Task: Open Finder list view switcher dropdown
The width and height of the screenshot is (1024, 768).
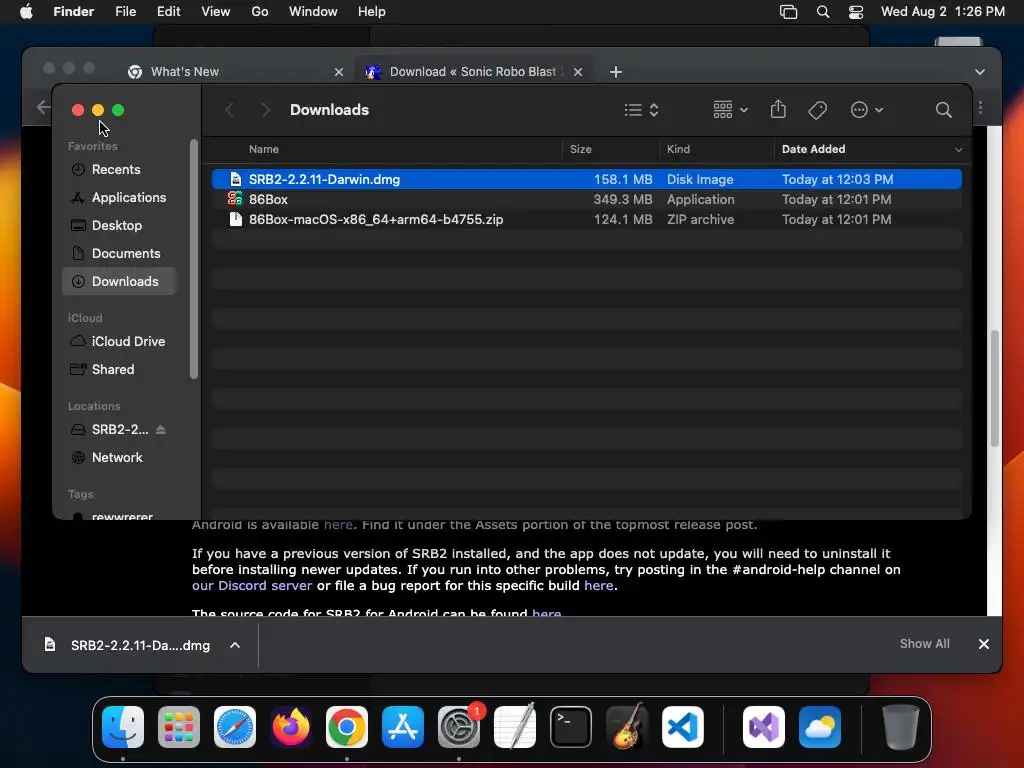Action: click(x=641, y=110)
